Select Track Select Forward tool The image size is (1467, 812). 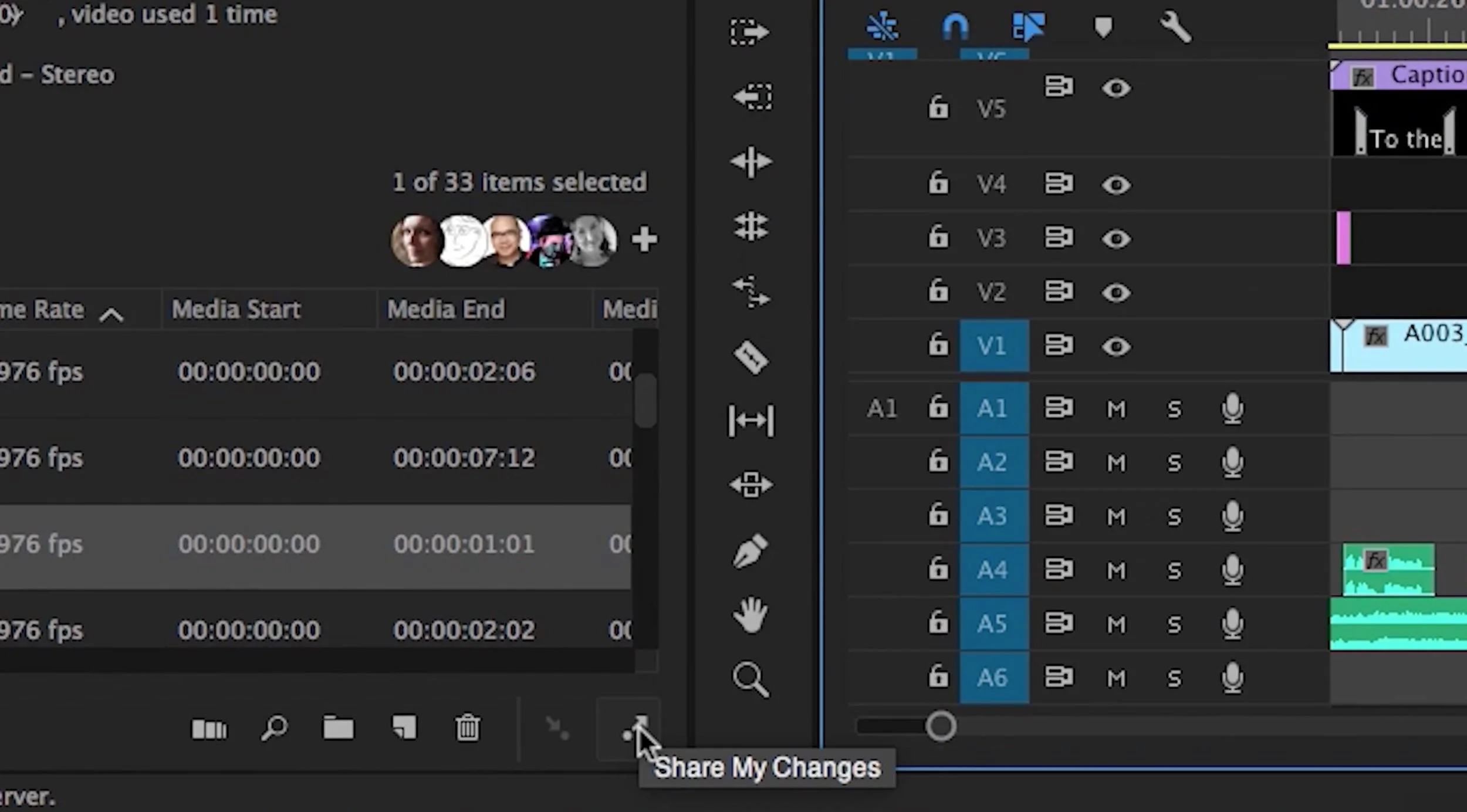[x=749, y=32]
